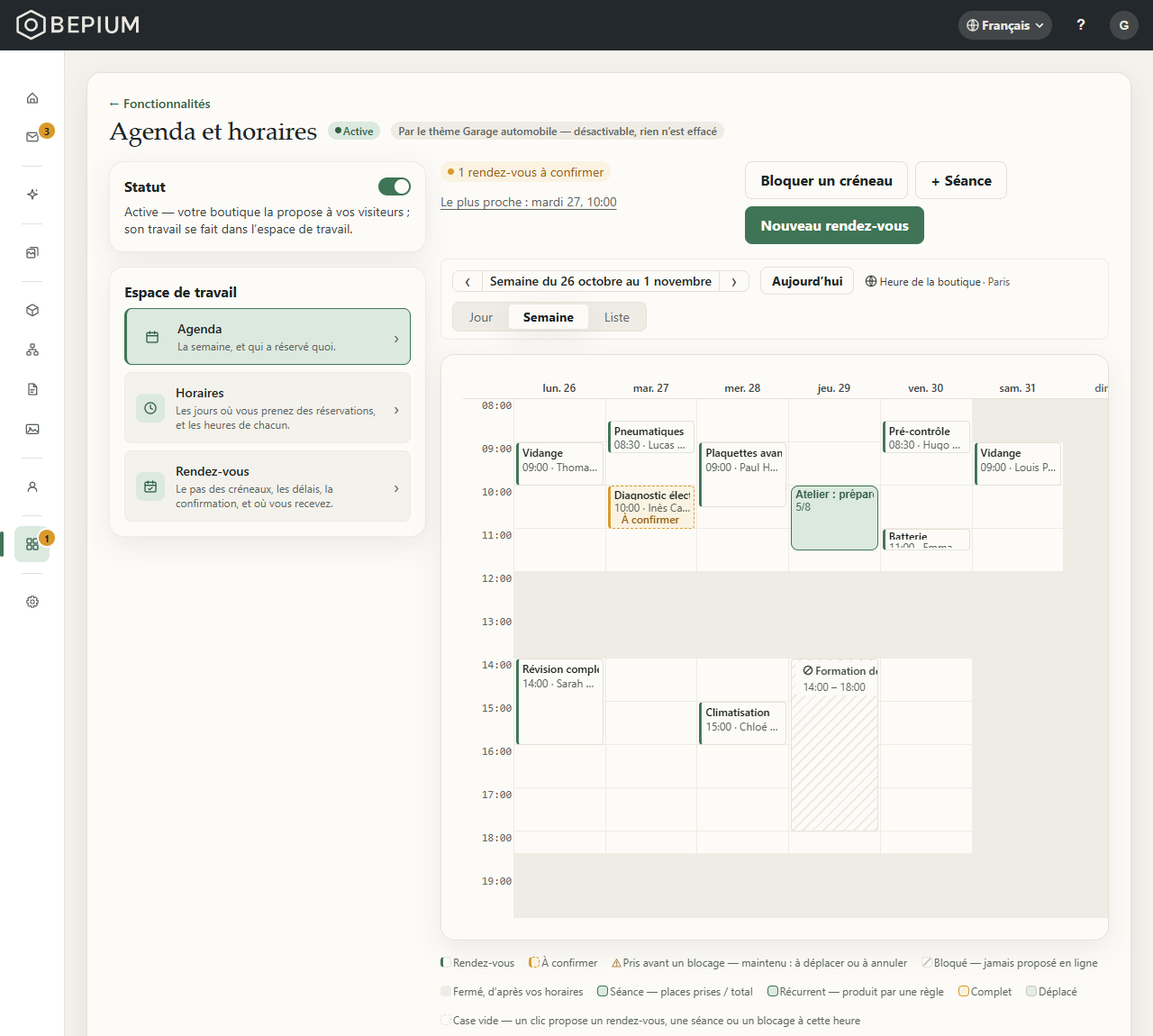
Task: Open the user account icon in the sidebar
Action: tap(32, 486)
